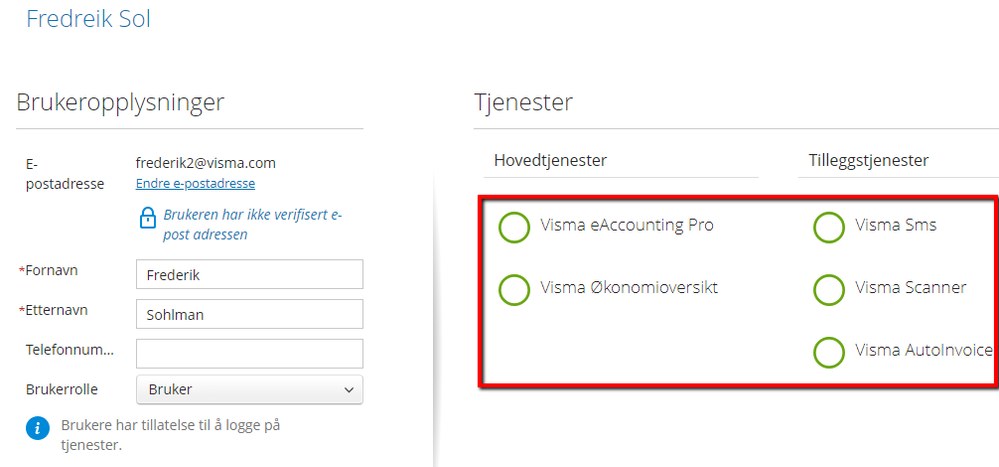Select the Visma Sms add-on circle
Screen dimensions: 999x467
829,227
